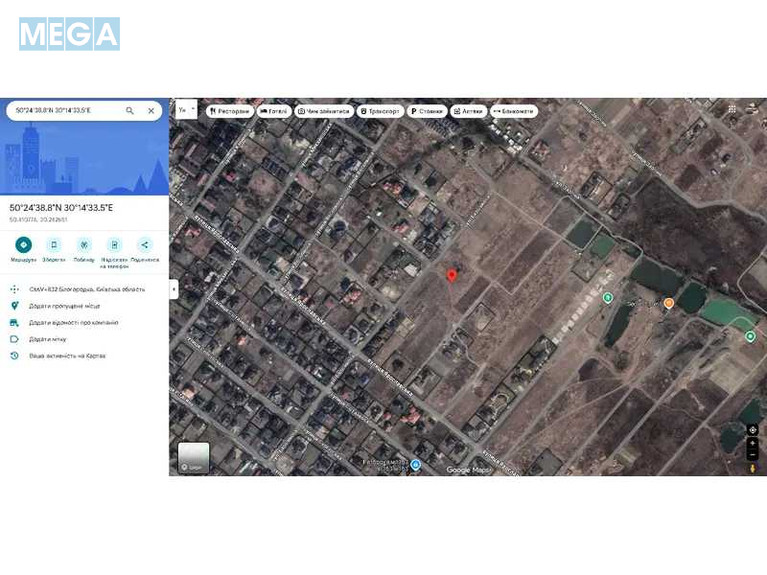Click the Nearby (Поблизу) icon
This screenshot has height=575, width=767.
[x=84, y=245]
